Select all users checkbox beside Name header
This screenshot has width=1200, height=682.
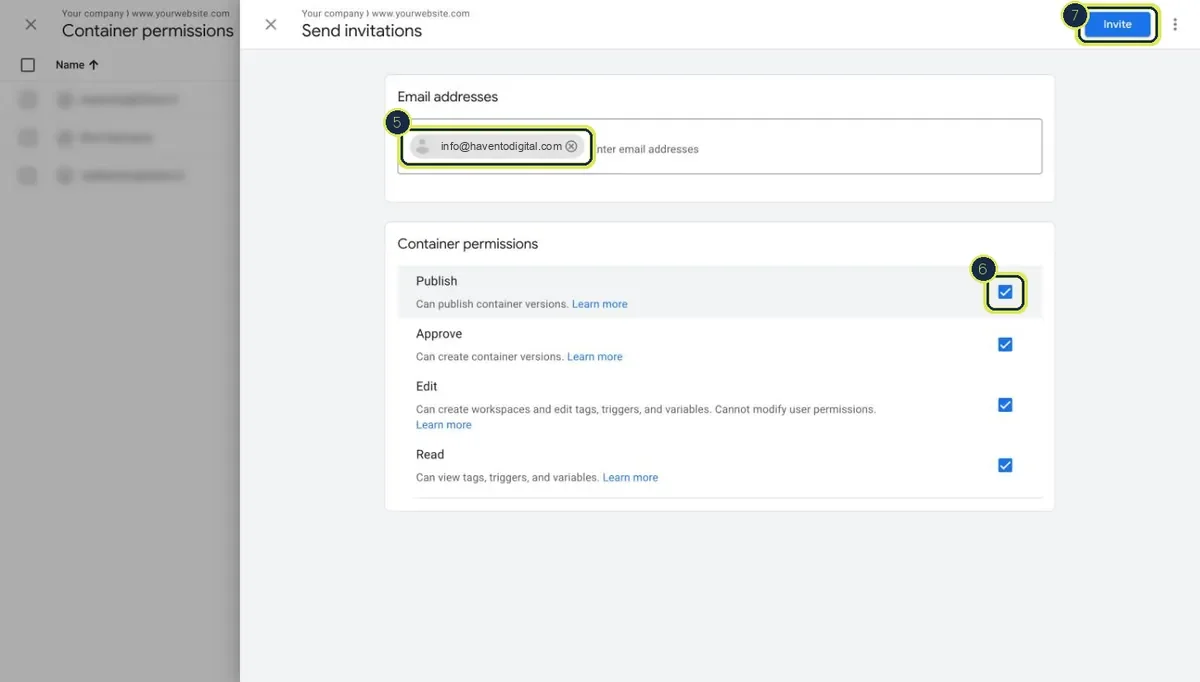28,65
